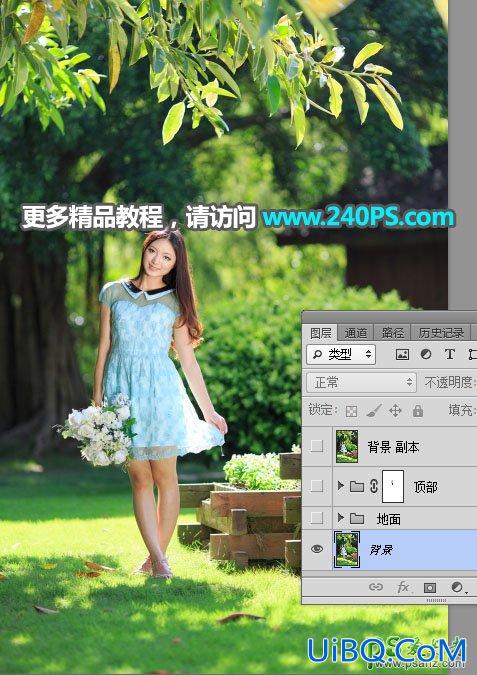Image resolution: width=477 pixels, height=675 pixels.
Task: Filter layers by type (T) icon
Action: tap(449, 354)
